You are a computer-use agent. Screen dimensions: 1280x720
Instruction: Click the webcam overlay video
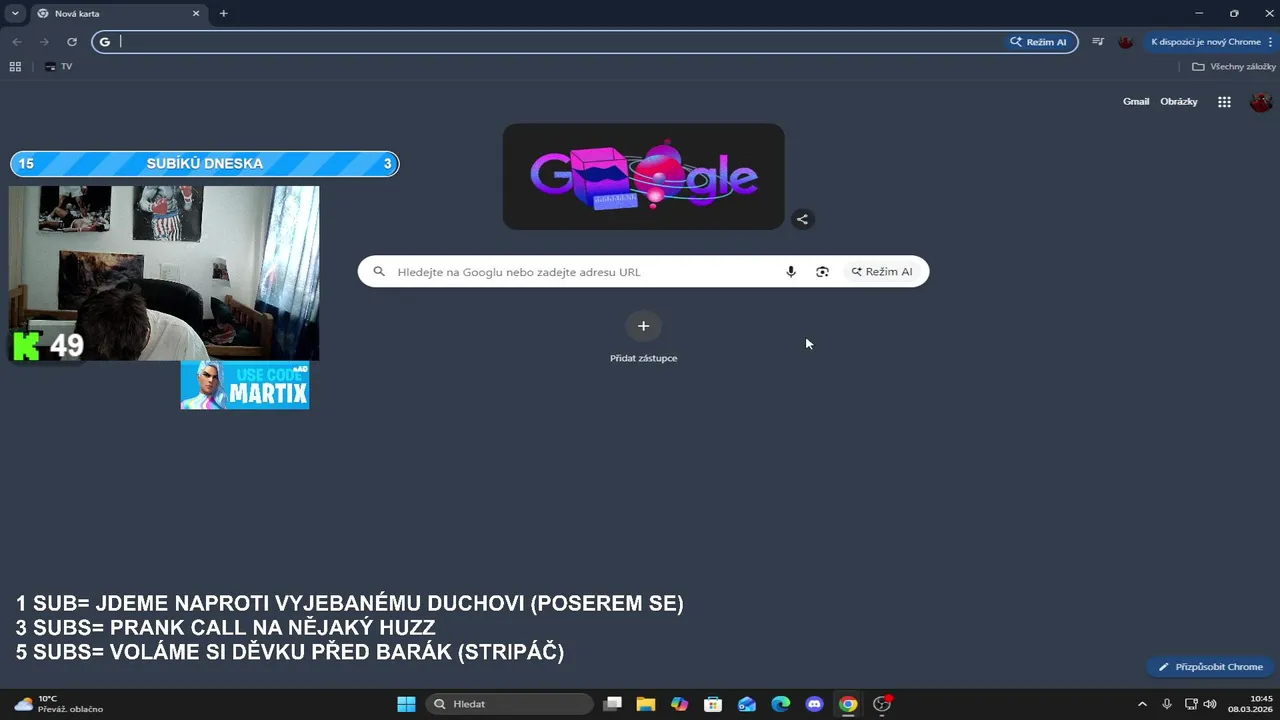[164, 273]
